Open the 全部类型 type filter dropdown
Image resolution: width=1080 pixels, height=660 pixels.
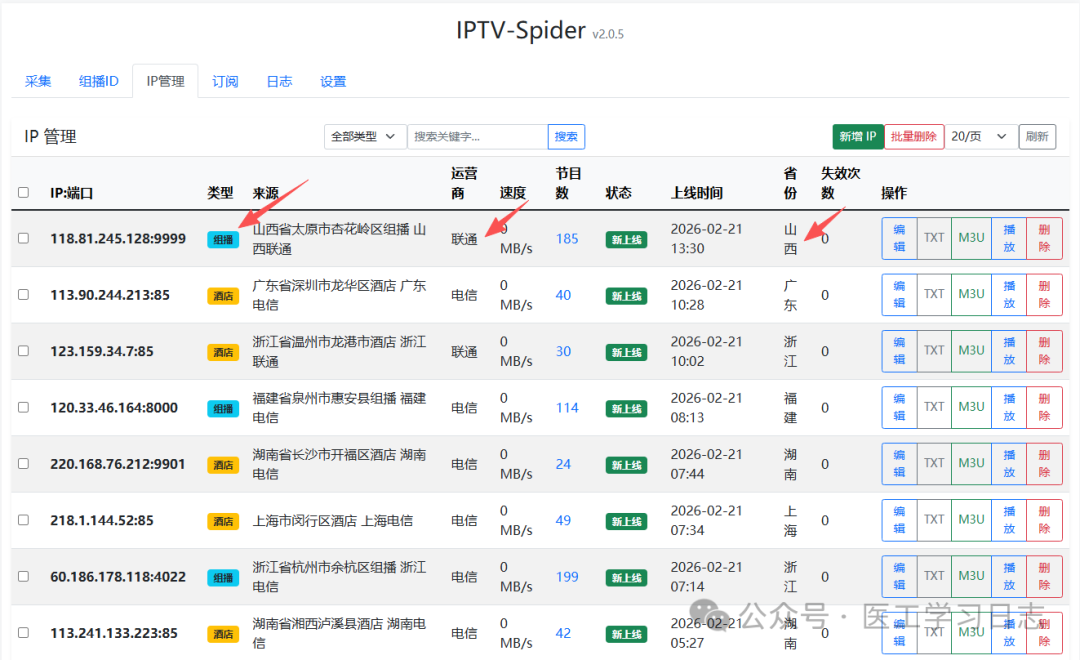[365, 137]
